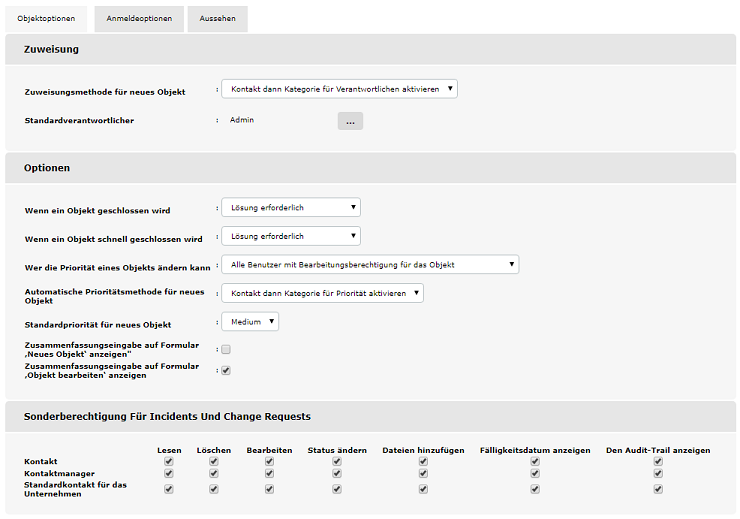Click the 'Dateien hinzufügen' column header
Screen dimensions: 740x519
(423, 450)
